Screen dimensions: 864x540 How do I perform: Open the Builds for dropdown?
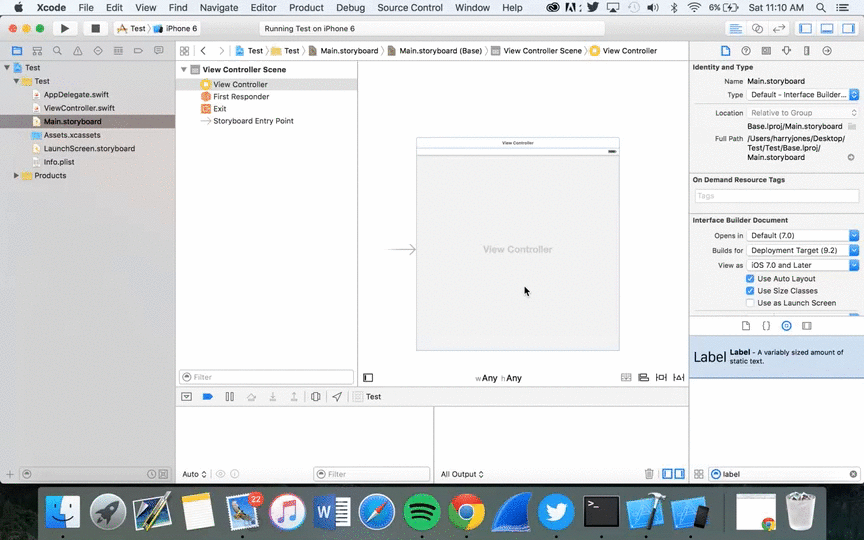pos(803,250)
